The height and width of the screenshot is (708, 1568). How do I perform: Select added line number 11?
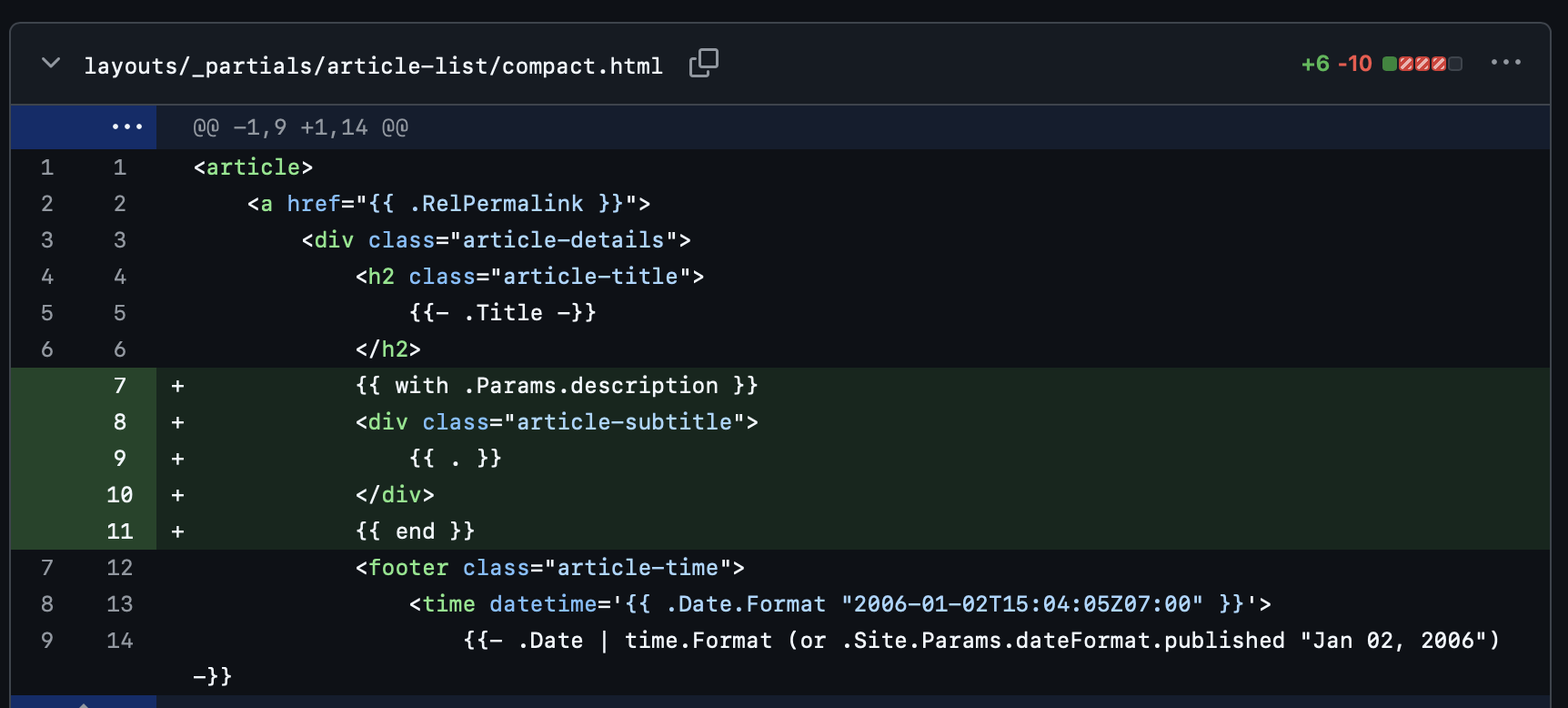(119, 531)
